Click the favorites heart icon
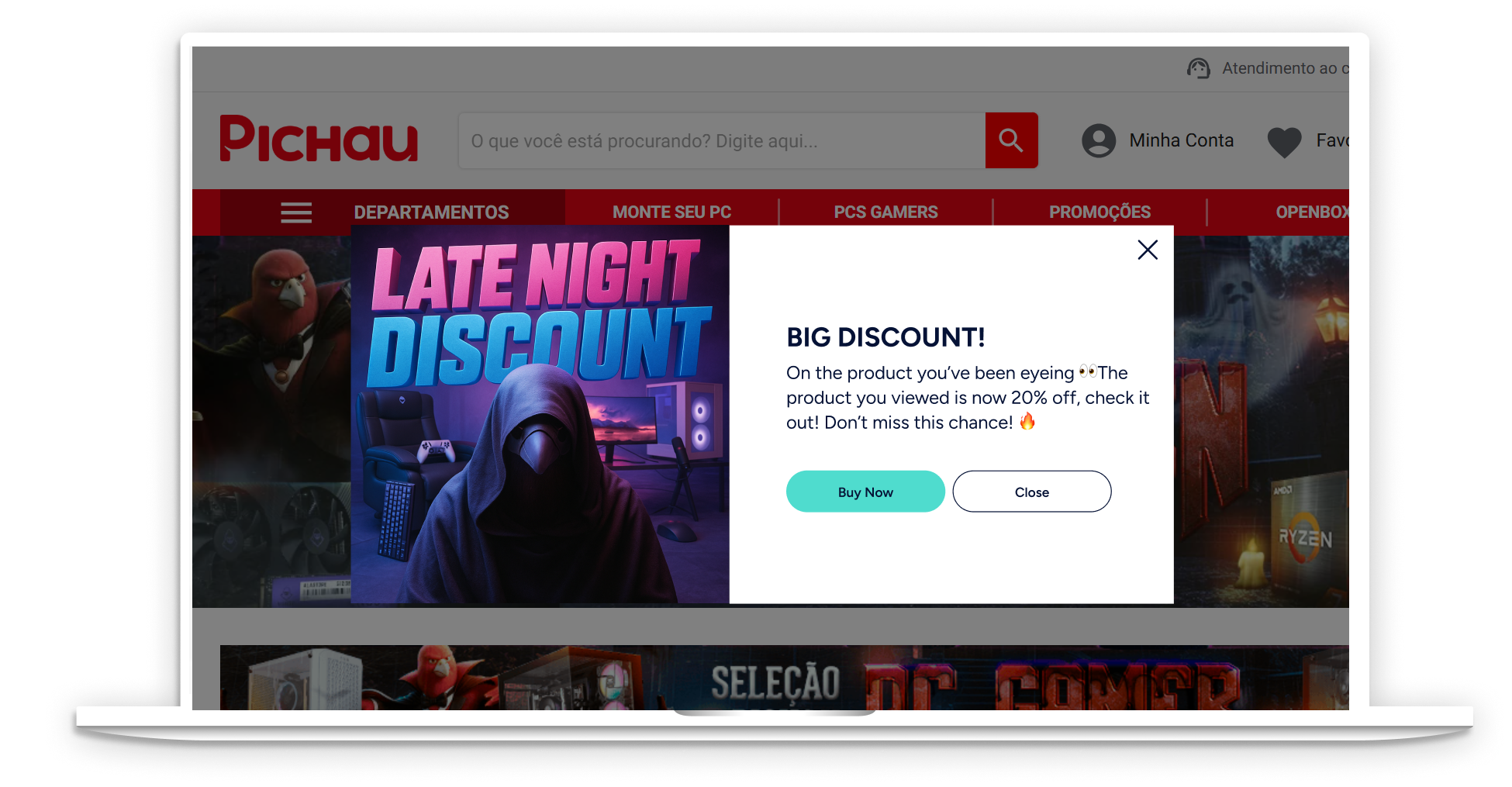This screenshot has width=1512, height=787. (1284, 141)
